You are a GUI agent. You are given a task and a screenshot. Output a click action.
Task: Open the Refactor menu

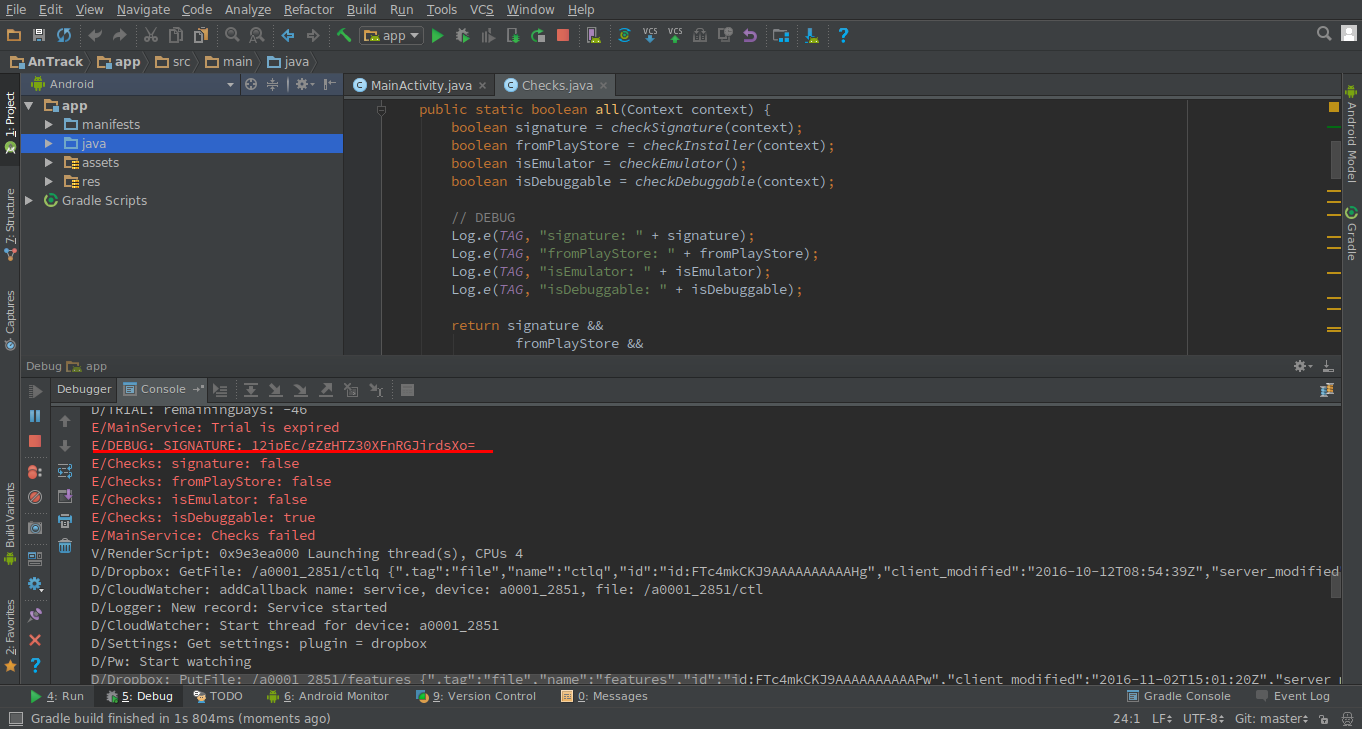308,9
